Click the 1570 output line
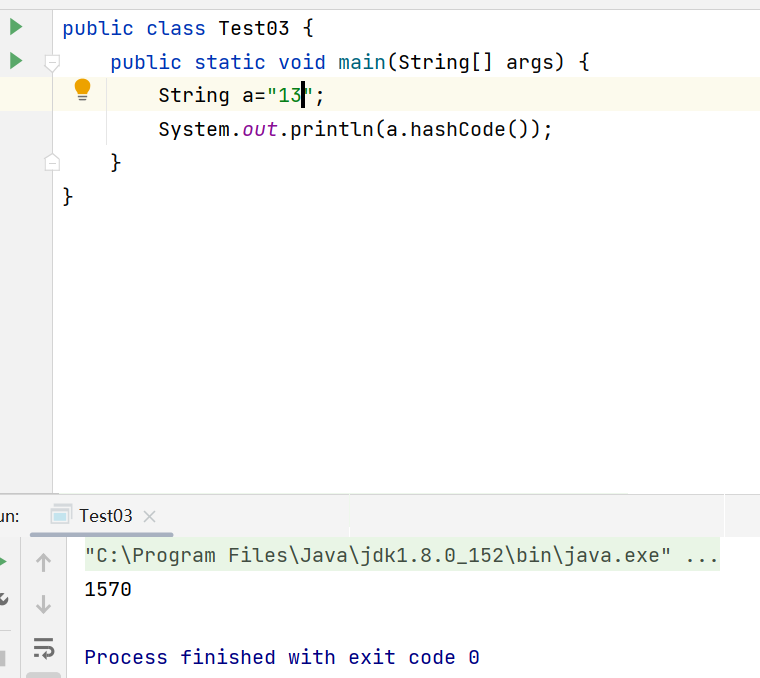 108,590
